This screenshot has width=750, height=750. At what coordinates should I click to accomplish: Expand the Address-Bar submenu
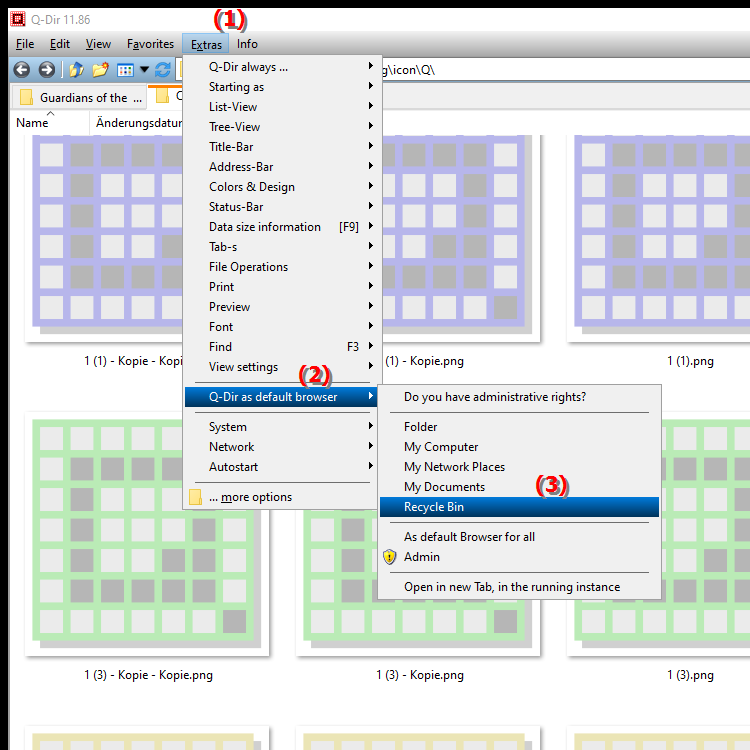pos(281,167)
